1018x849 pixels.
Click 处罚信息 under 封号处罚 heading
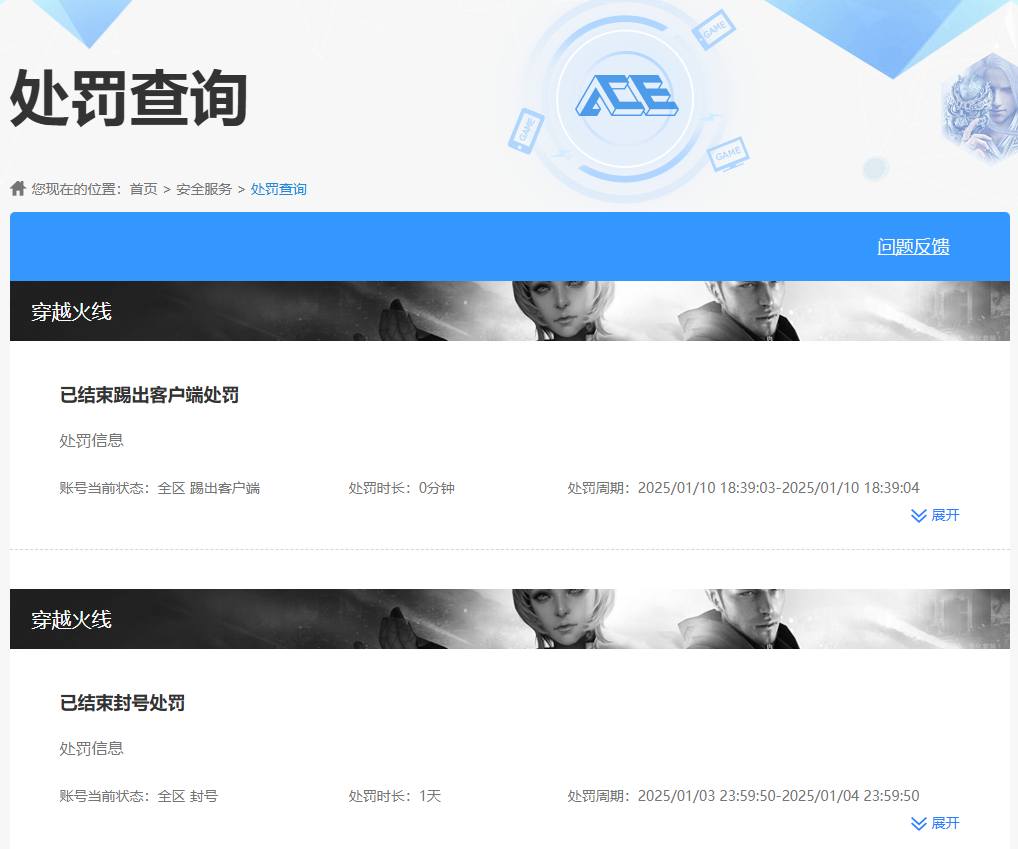tap(92, 748)
